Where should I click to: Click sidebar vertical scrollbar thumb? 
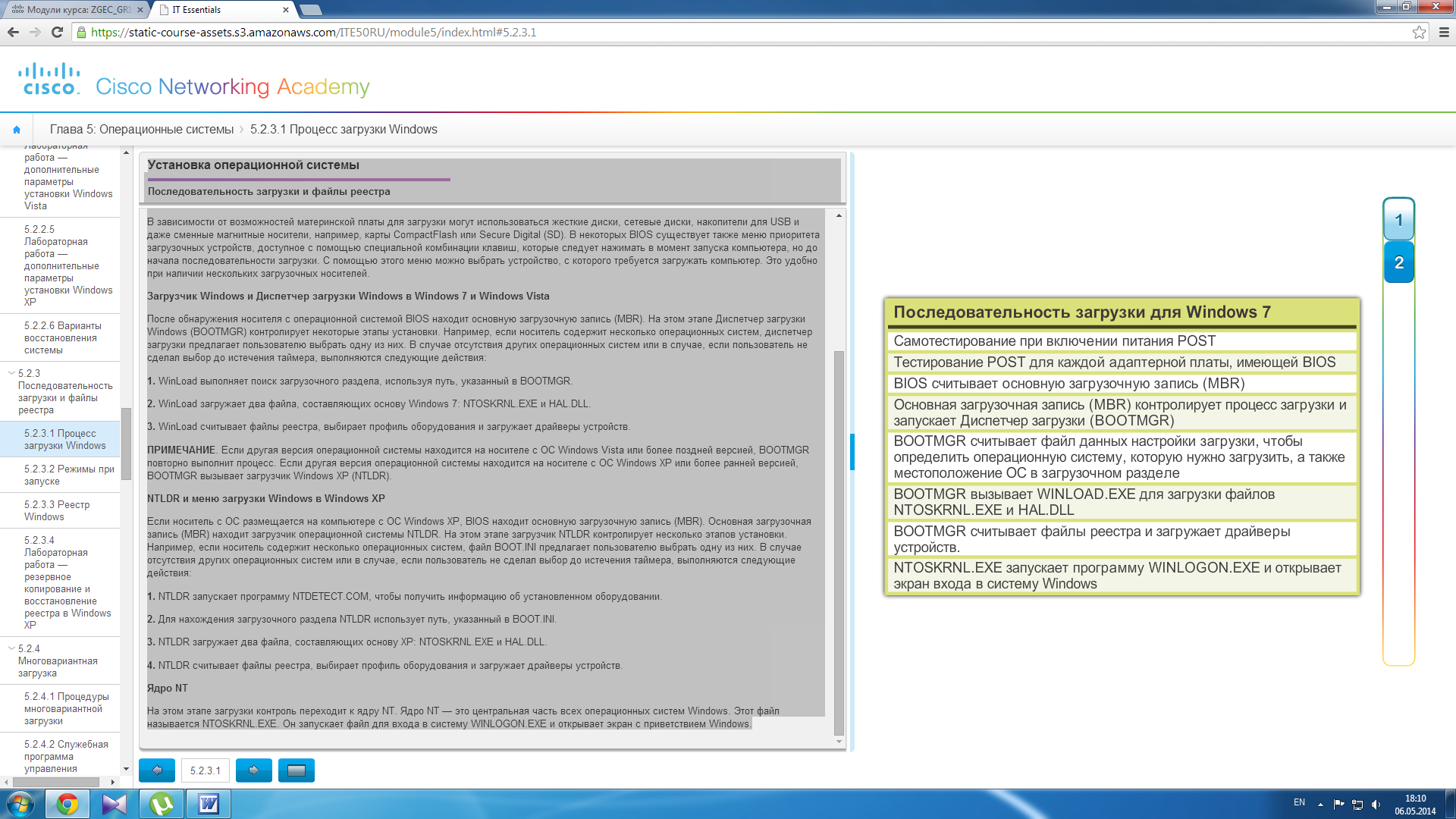tap(126, 444)
